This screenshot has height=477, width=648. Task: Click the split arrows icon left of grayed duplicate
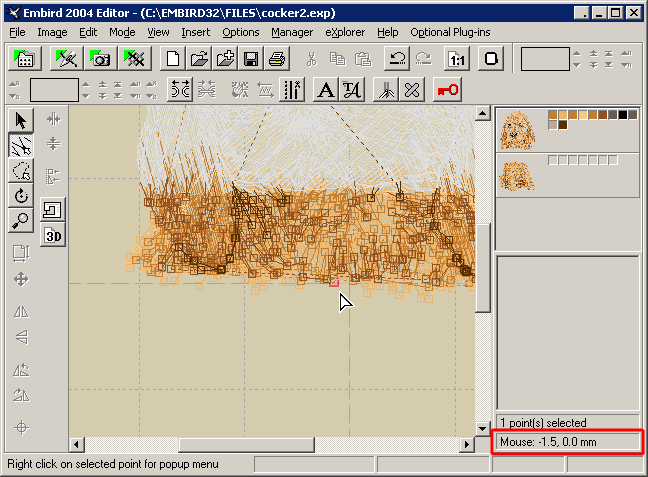180,90
